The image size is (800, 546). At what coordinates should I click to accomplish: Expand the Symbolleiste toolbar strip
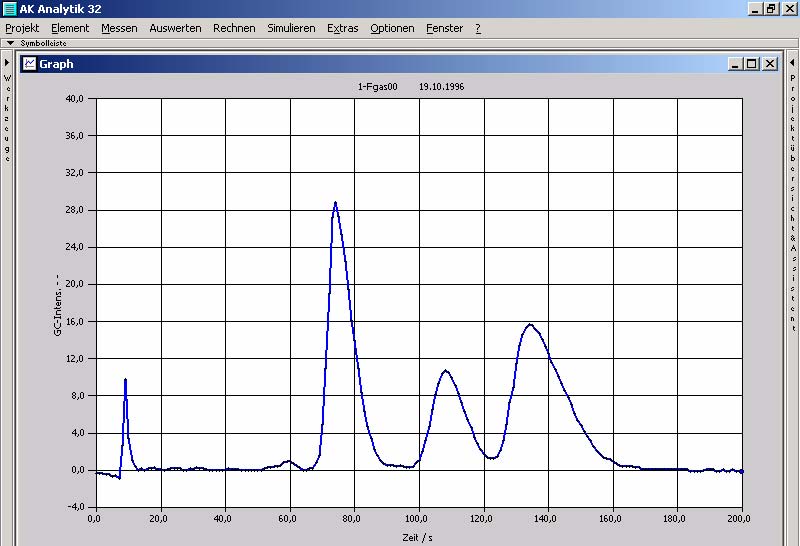coord(9,43)
